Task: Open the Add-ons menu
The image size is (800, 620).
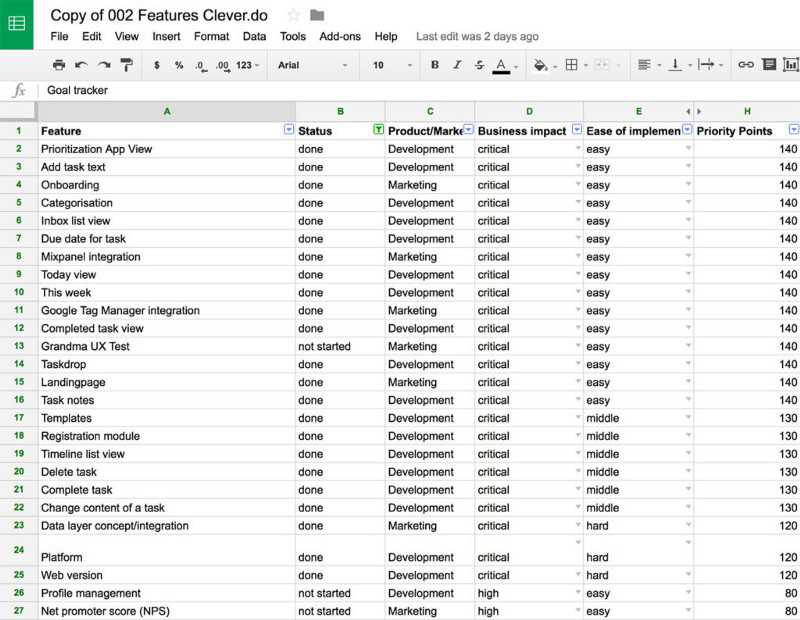Action: click(x=340, y=36)
